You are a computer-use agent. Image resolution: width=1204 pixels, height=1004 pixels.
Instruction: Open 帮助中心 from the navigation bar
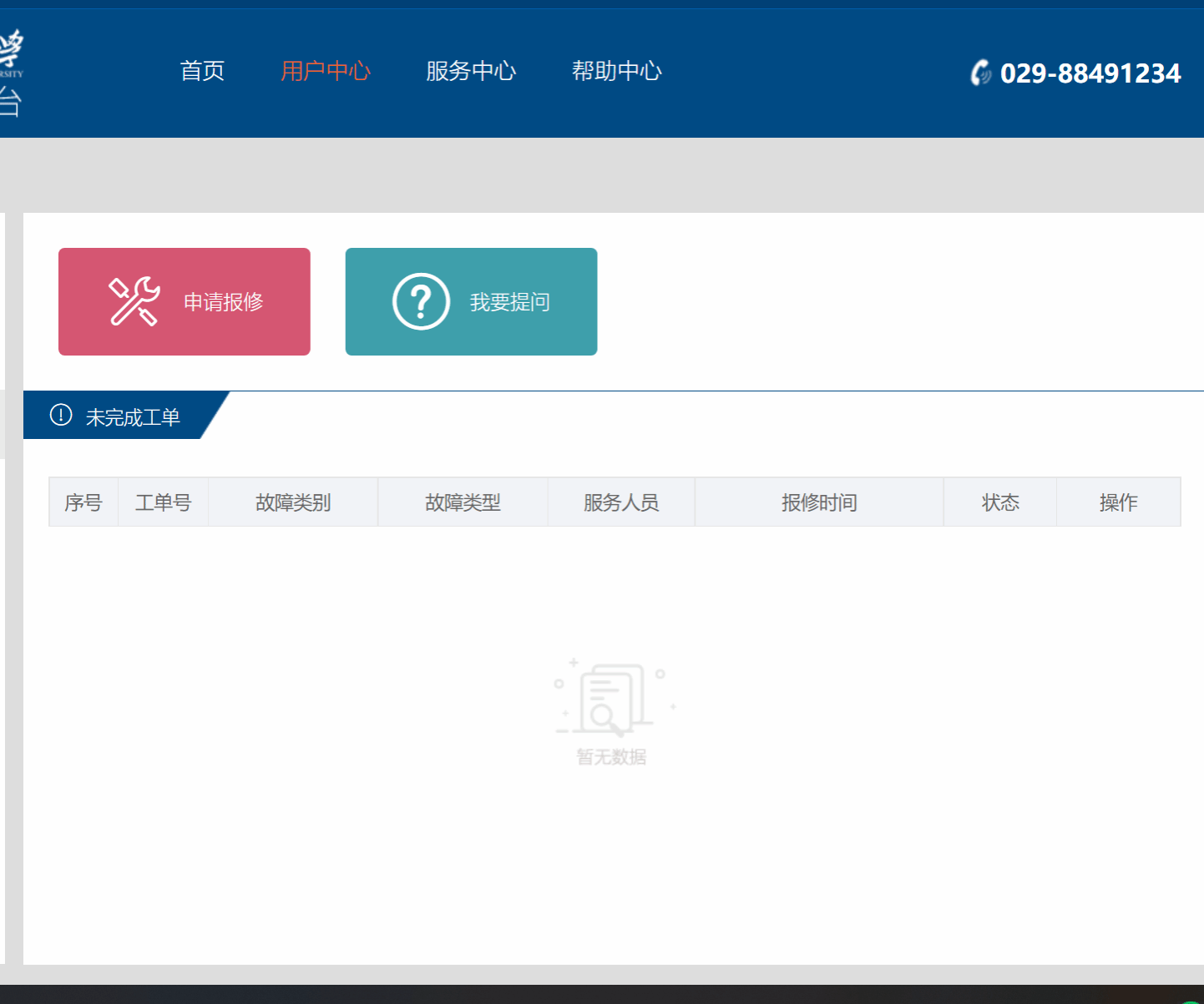click(616, 71)
